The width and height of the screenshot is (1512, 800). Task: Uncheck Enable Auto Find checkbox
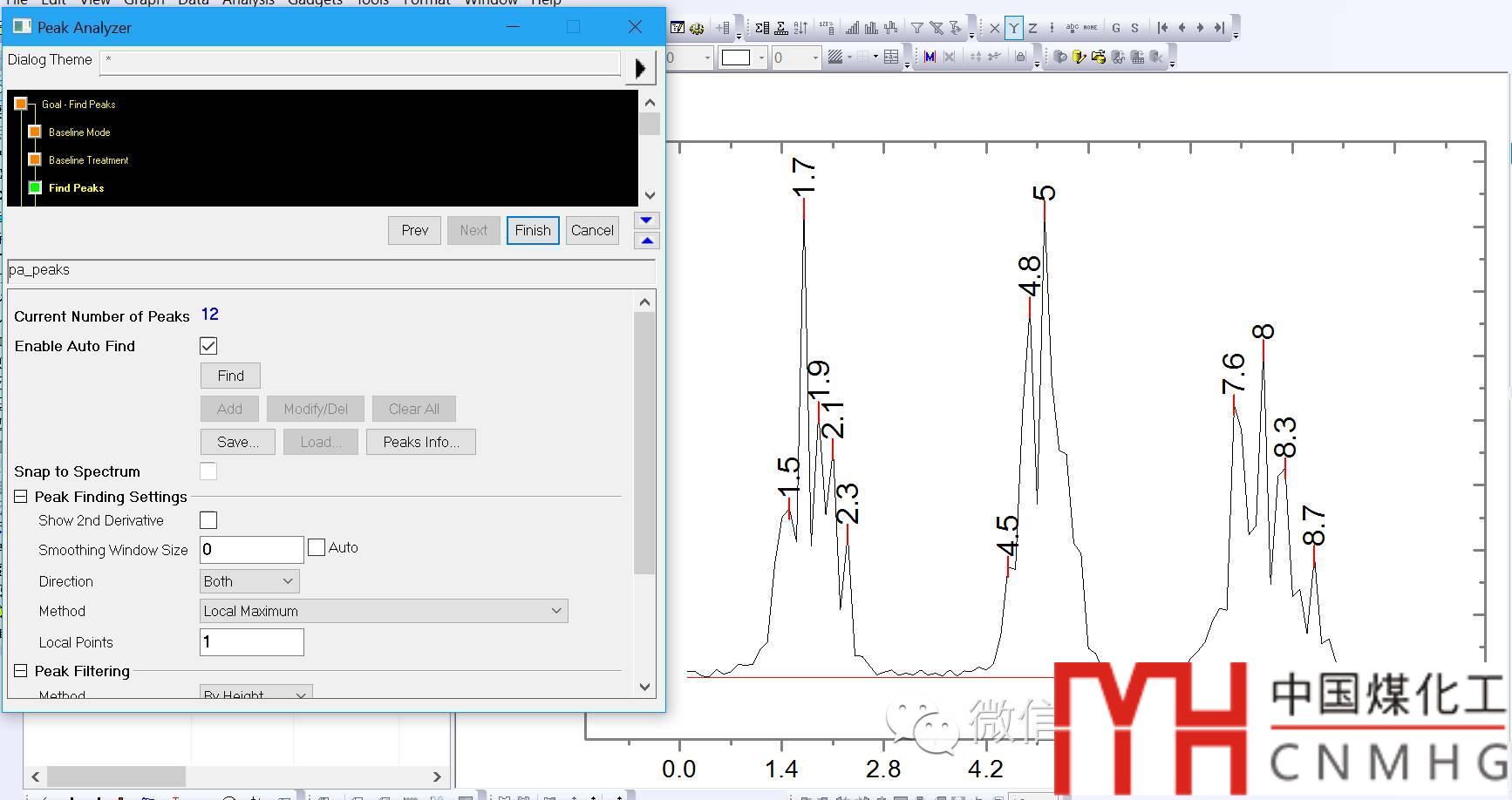[x=208, y=346]
